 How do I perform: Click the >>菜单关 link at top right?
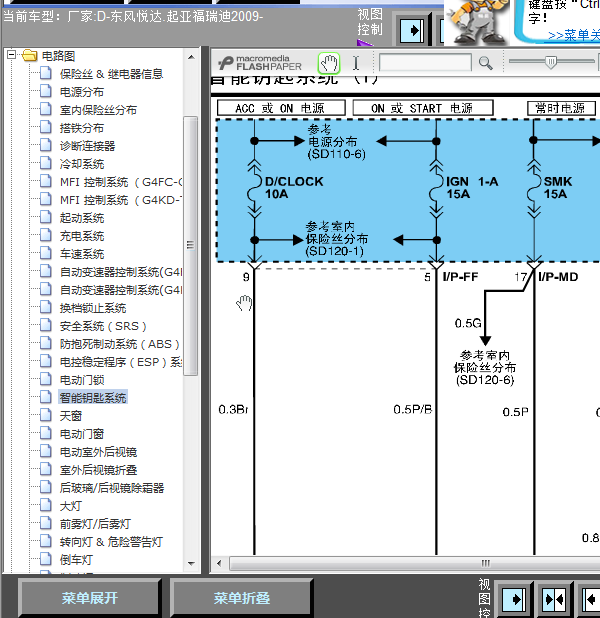pos(574,35)
